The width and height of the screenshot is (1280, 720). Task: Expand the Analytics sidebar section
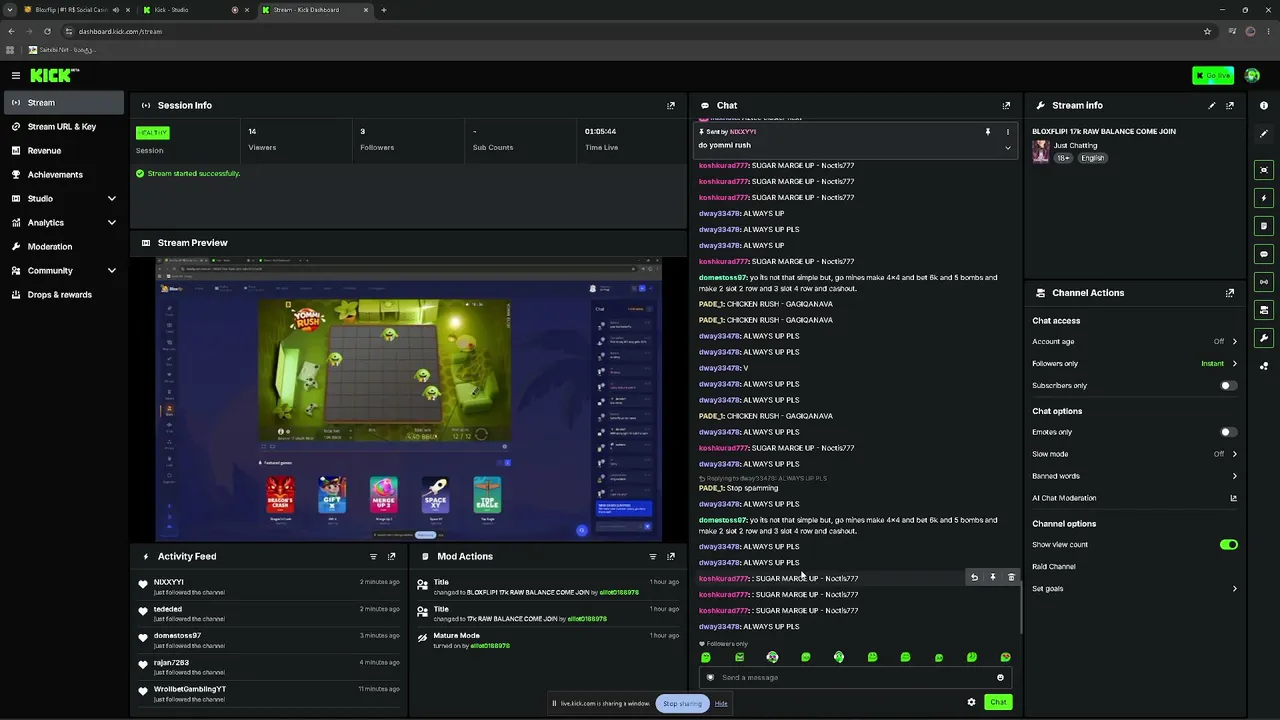(112, 223)
